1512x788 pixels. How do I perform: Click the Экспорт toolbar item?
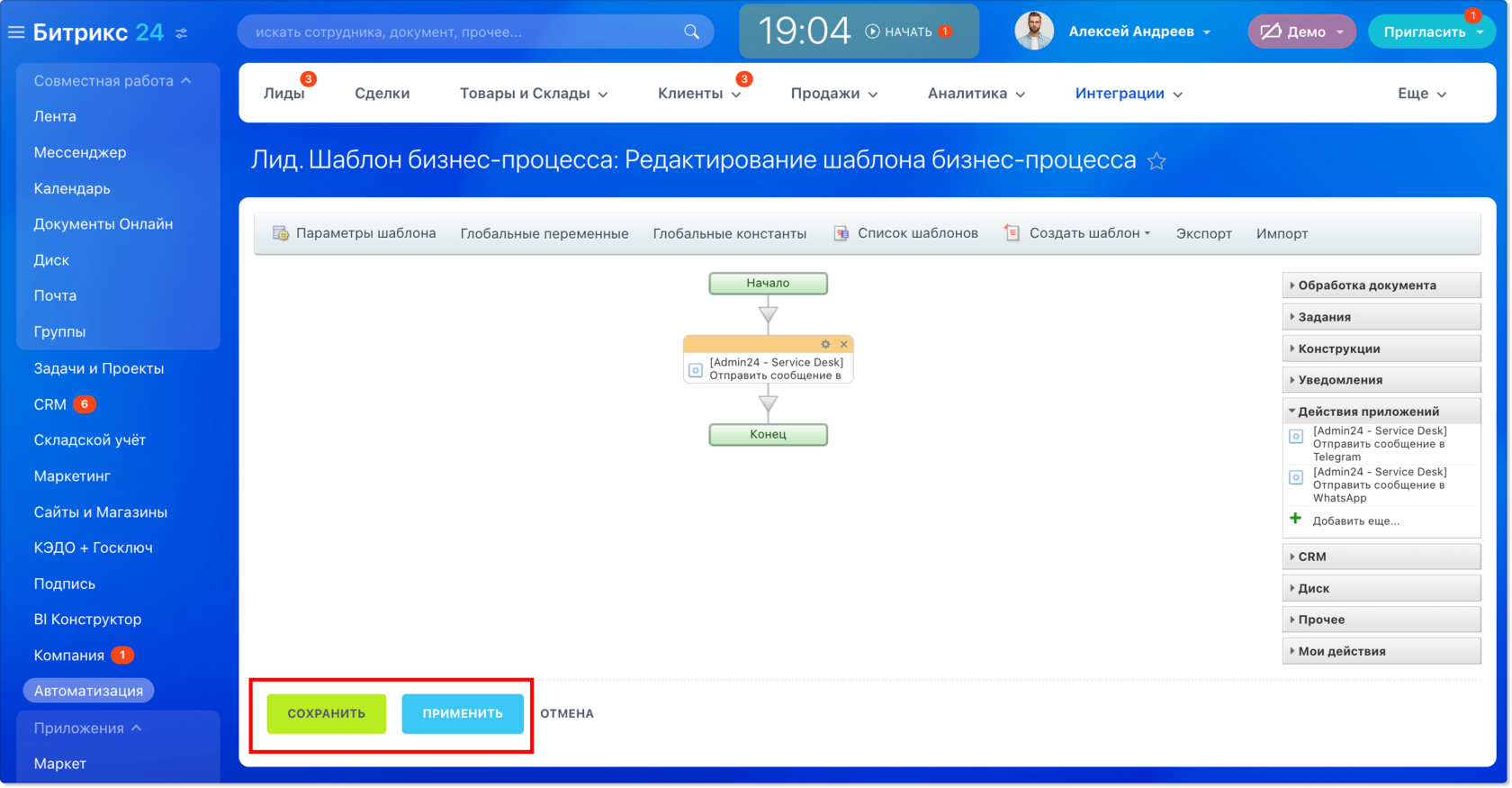click(x=1203, y=233)
